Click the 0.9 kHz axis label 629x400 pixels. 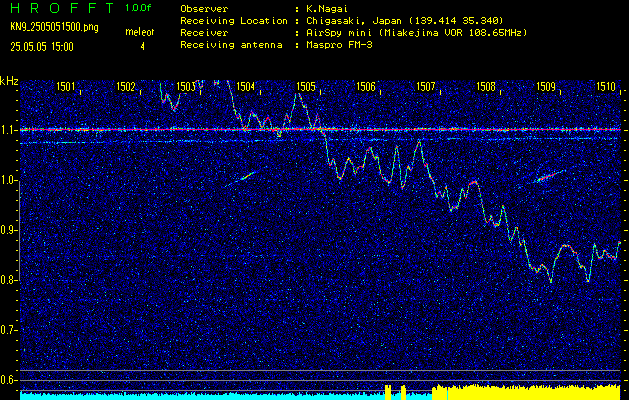click(x=7, y=230)
